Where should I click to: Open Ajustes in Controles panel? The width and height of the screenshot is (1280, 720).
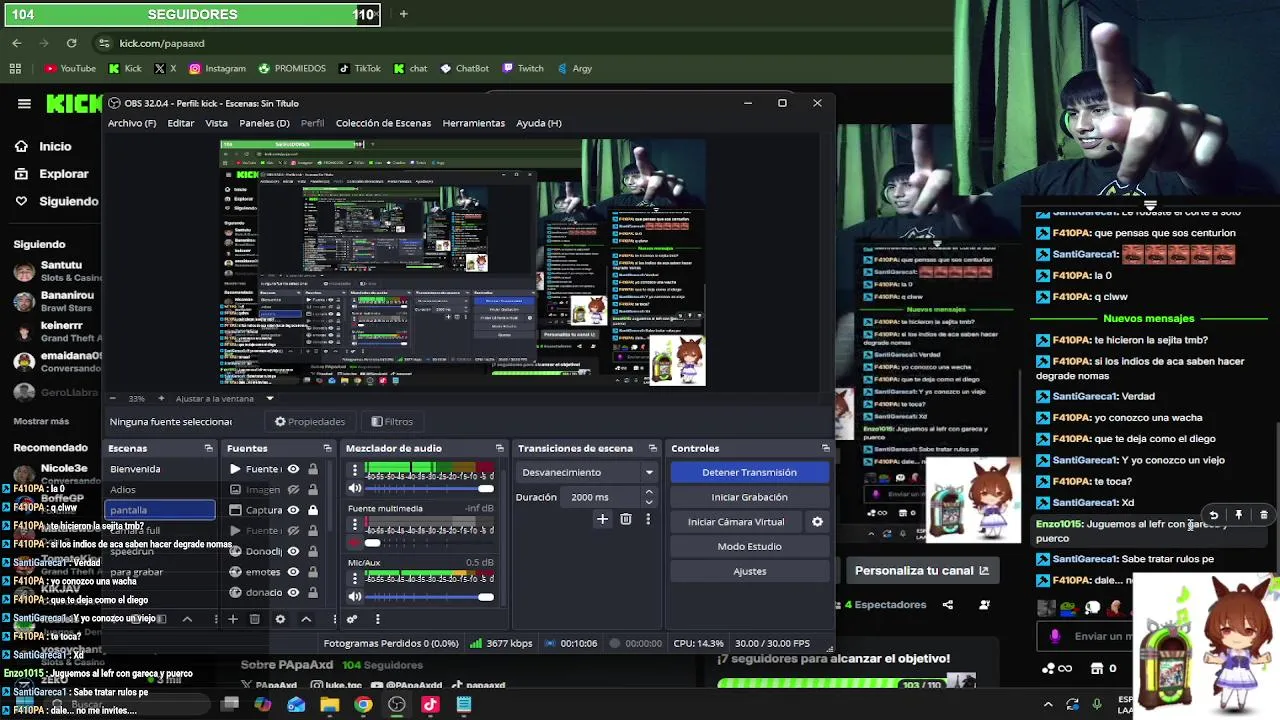click(749, 571)
